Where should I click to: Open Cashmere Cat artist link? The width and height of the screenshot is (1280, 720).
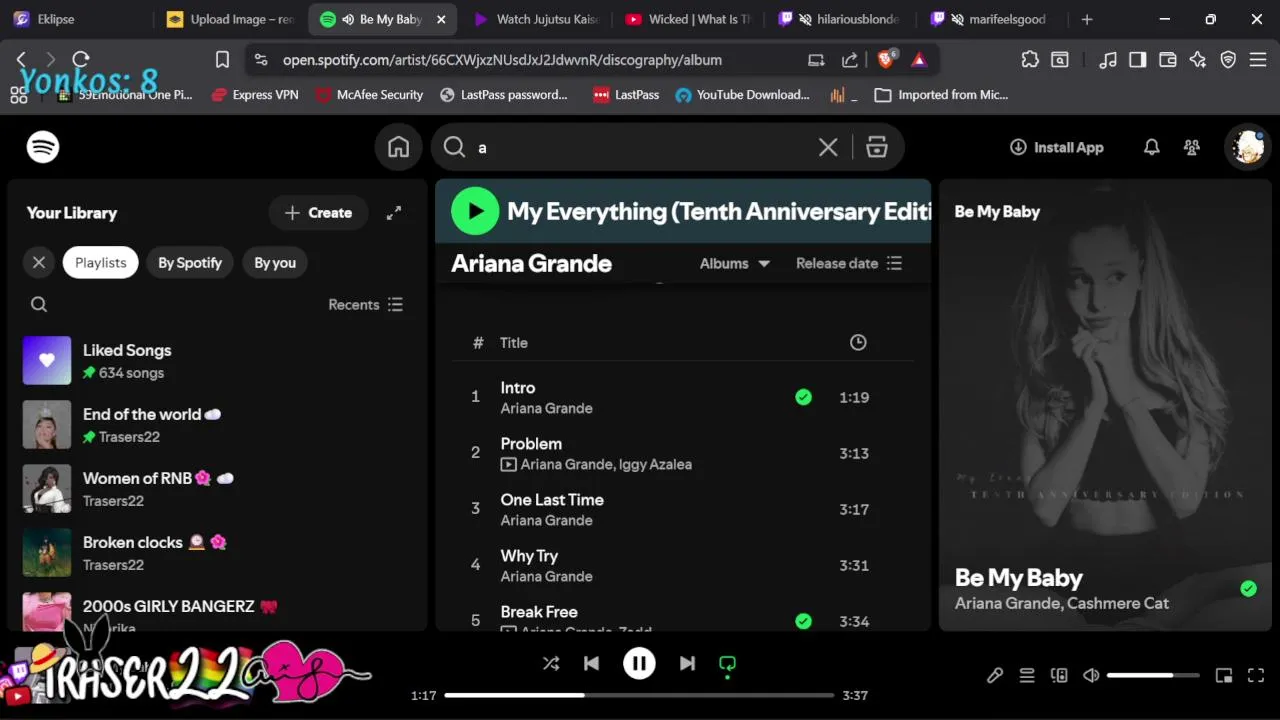(1118, 603)
